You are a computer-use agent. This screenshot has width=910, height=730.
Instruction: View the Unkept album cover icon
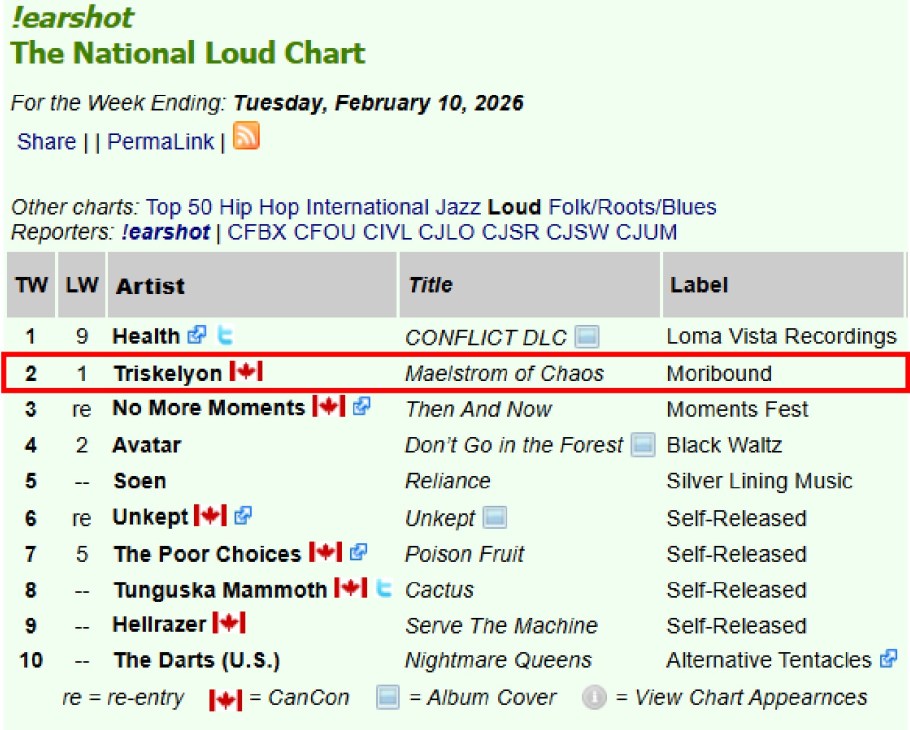pos(495,517)
